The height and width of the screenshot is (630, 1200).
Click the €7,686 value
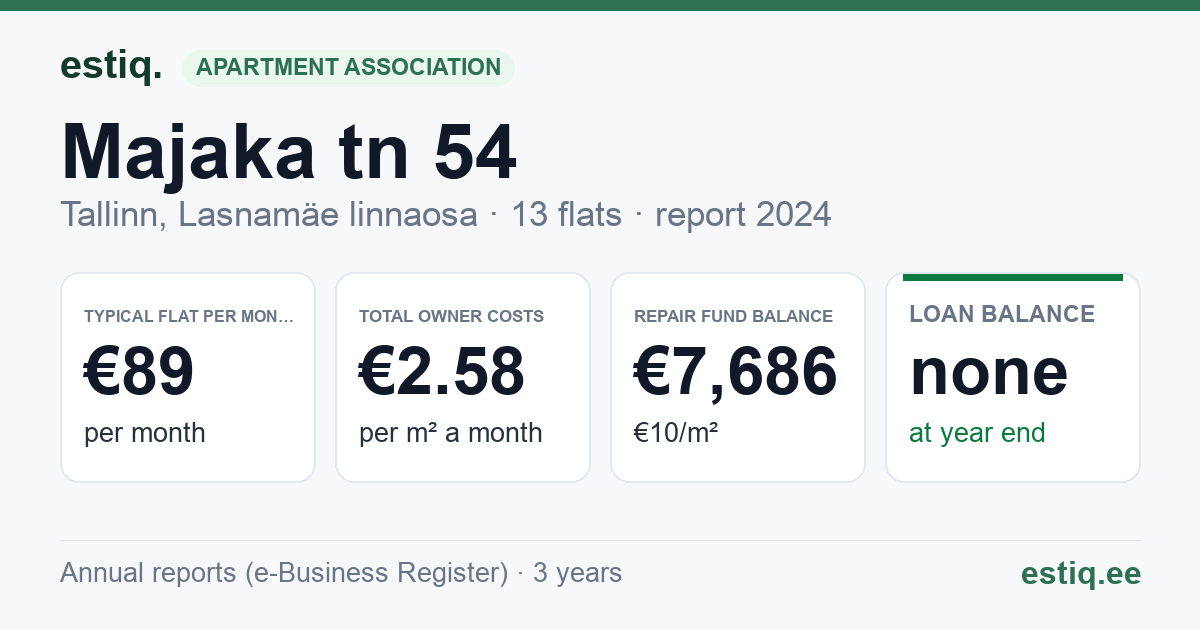pos(736,372)
